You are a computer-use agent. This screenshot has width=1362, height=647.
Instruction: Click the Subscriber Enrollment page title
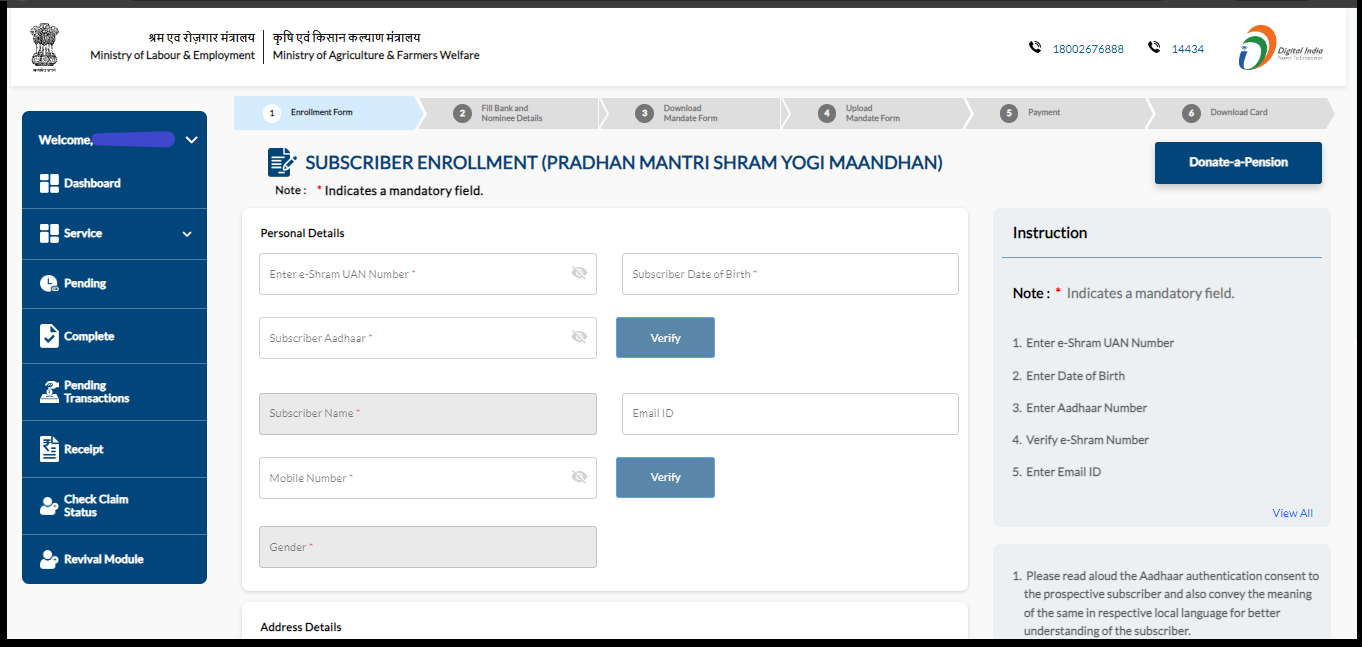pos(624,163)
